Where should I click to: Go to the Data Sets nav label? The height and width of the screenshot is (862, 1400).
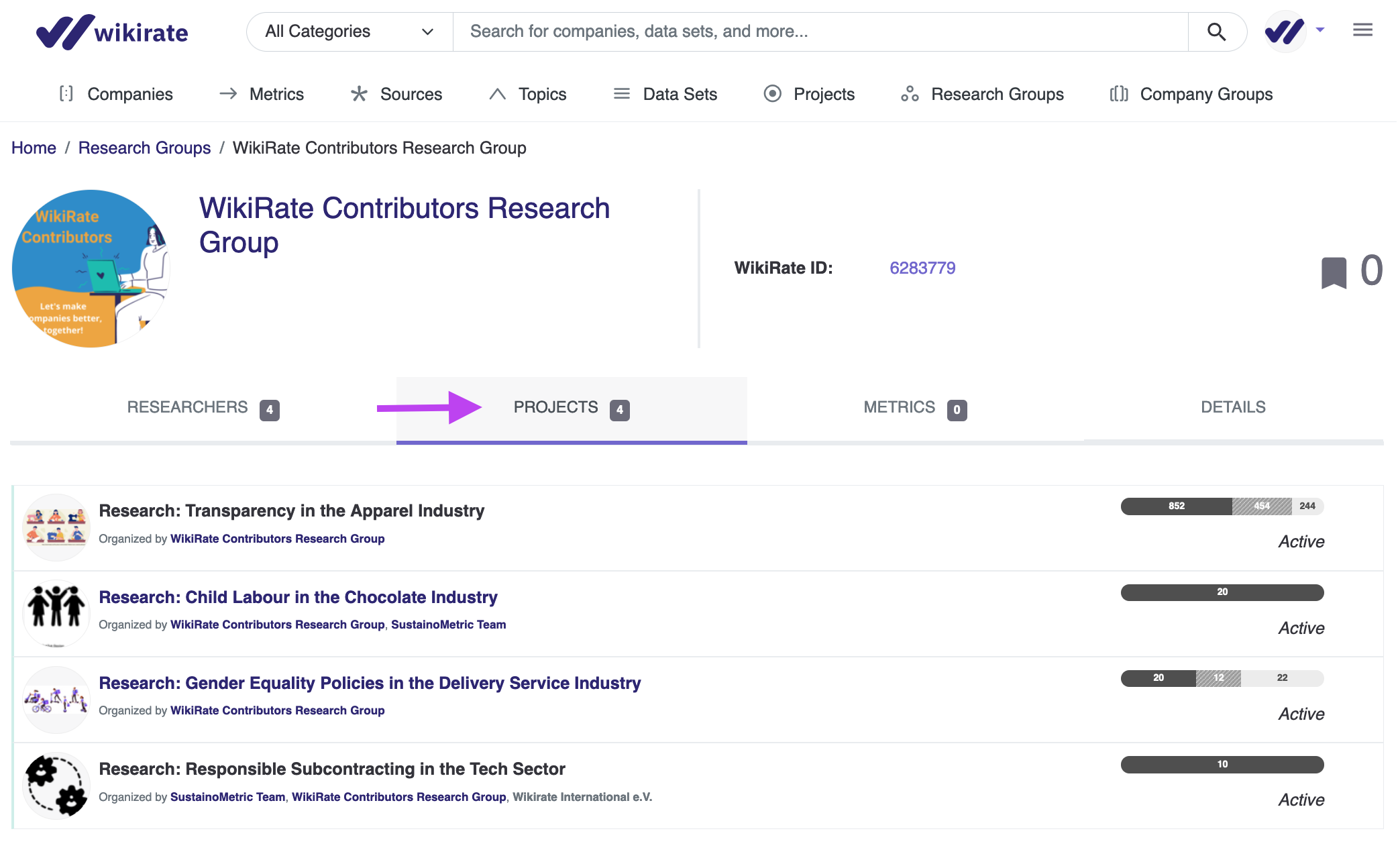[680, 94]
